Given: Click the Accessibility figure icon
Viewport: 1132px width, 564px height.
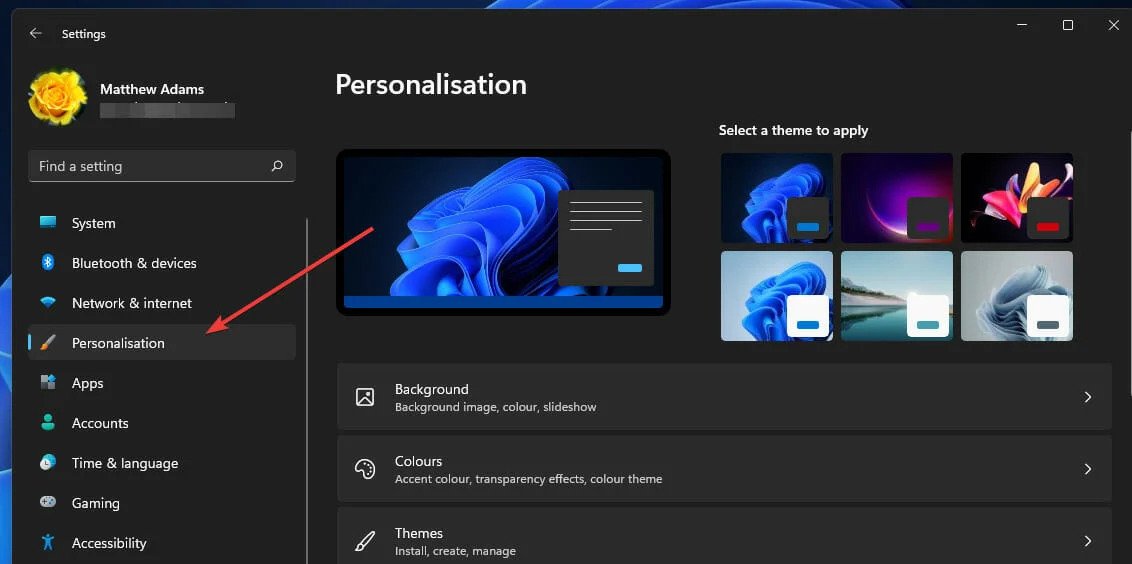Looking at the screenshot, I should point(48,542).
